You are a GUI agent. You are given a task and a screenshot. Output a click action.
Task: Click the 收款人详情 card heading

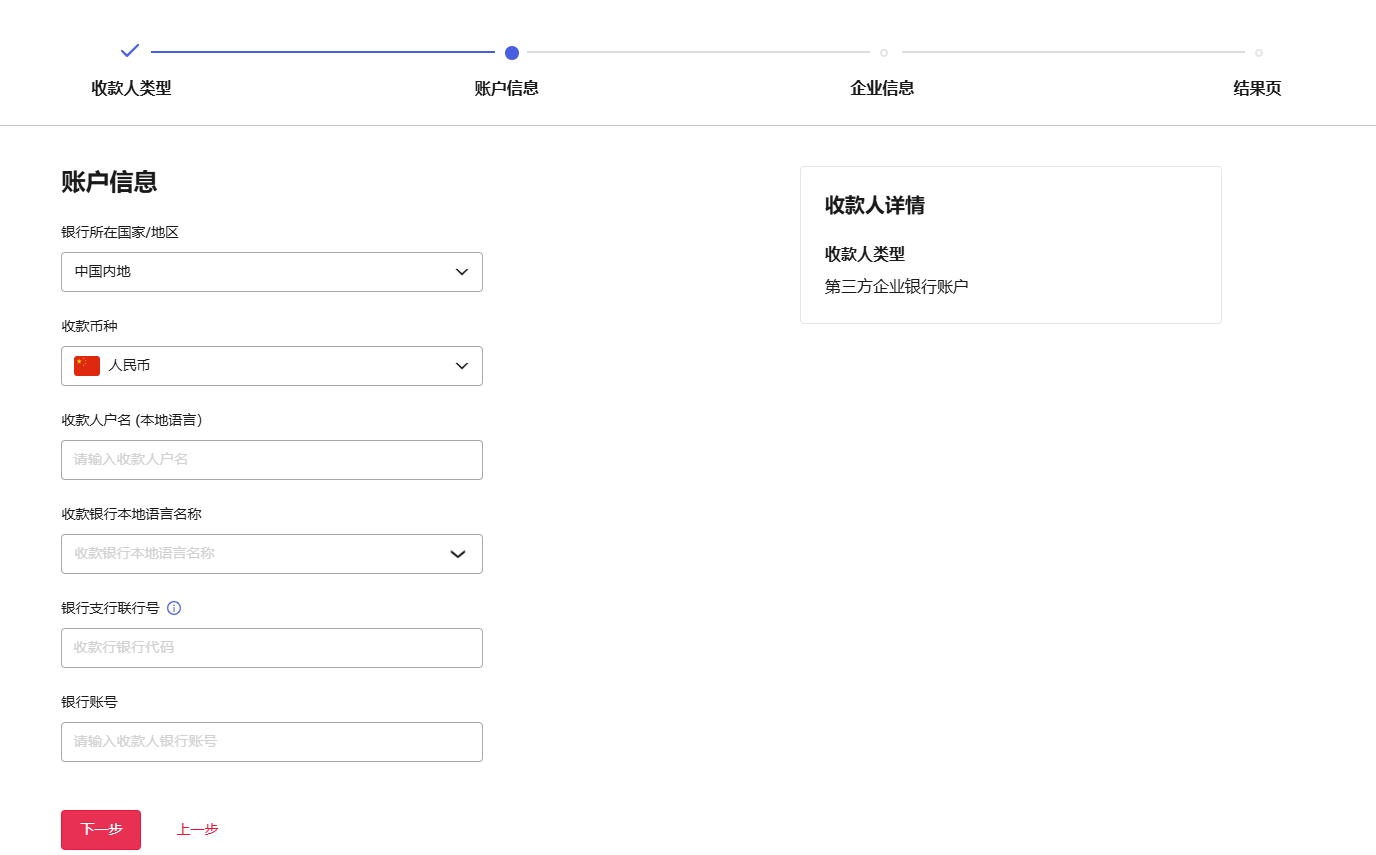tap(874, 205)
